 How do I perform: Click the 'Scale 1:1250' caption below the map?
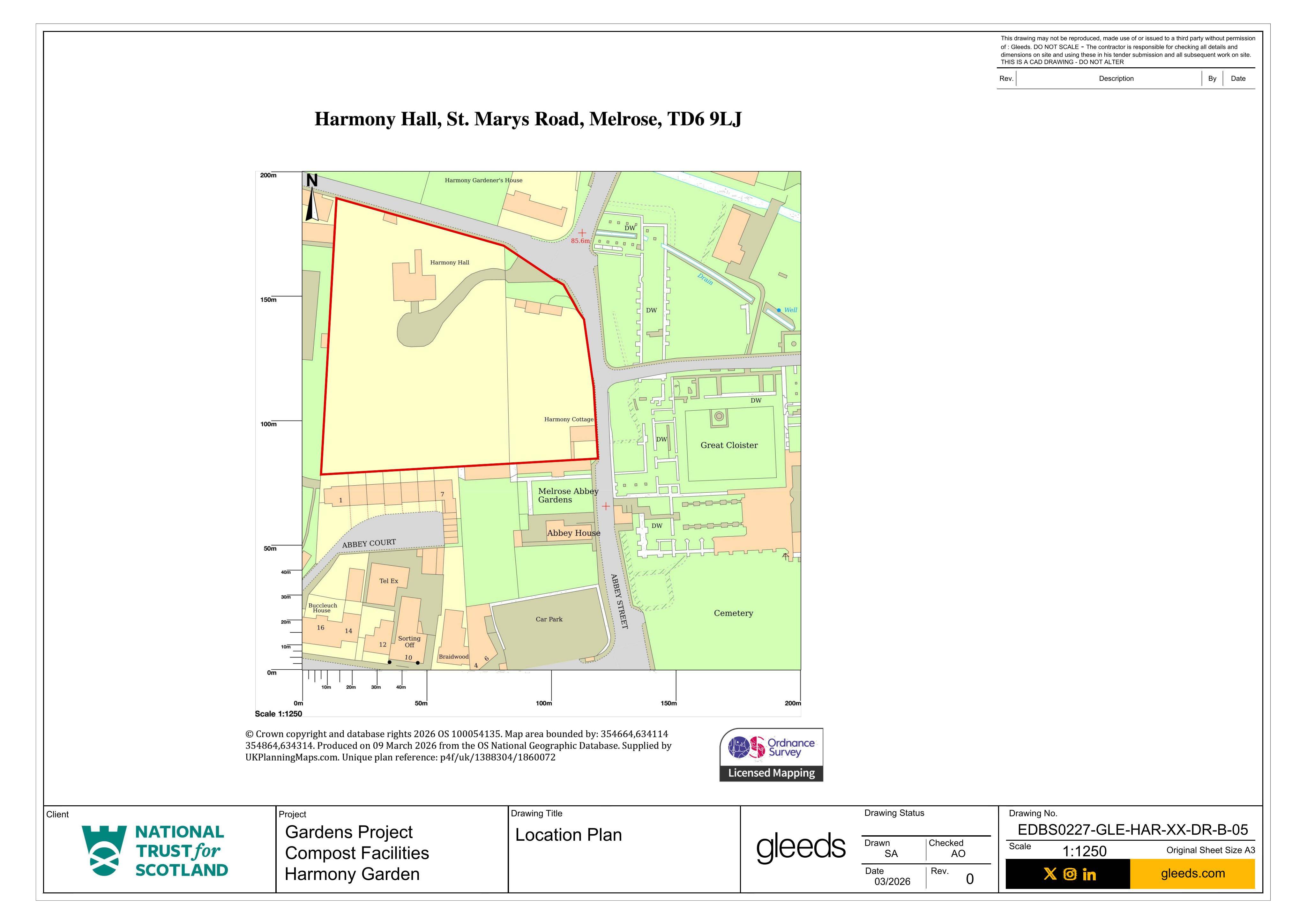[x=278, y=714]
